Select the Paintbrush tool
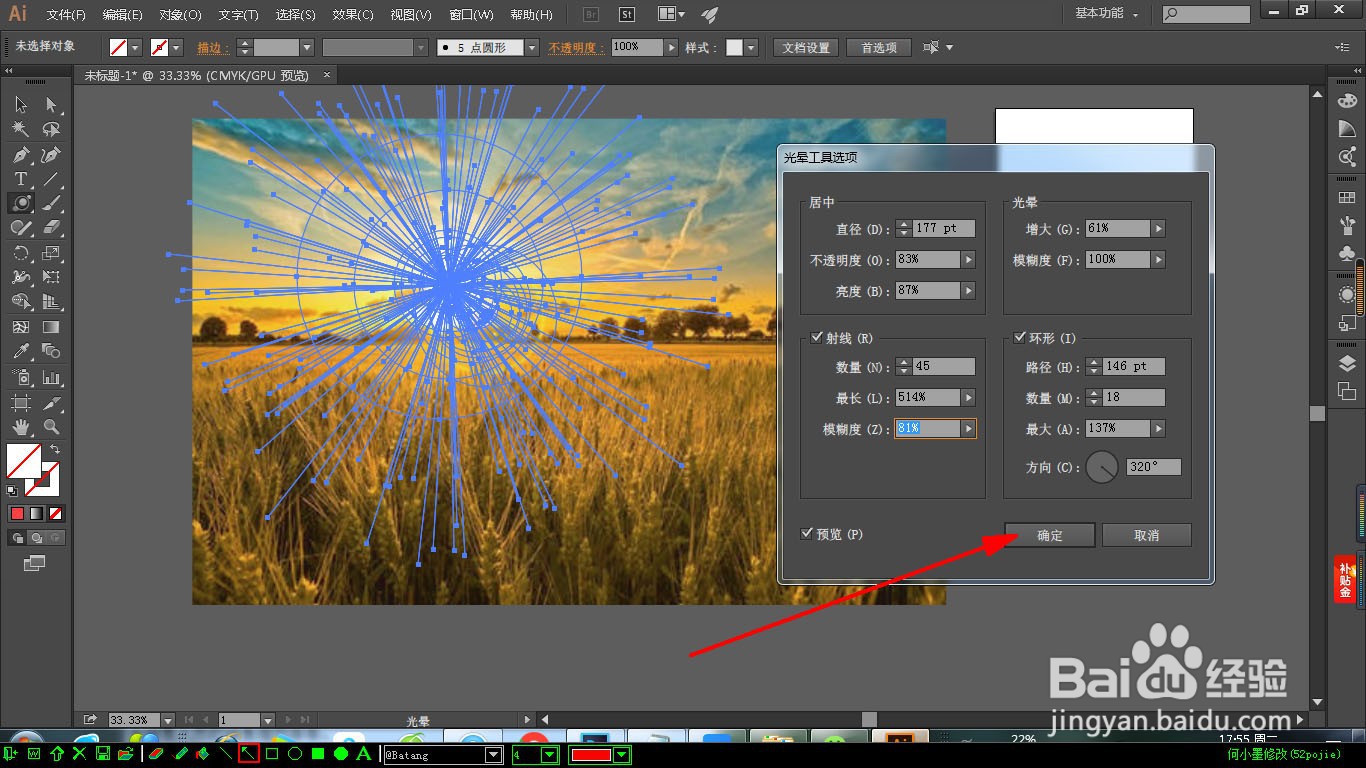 coord(52,203)
